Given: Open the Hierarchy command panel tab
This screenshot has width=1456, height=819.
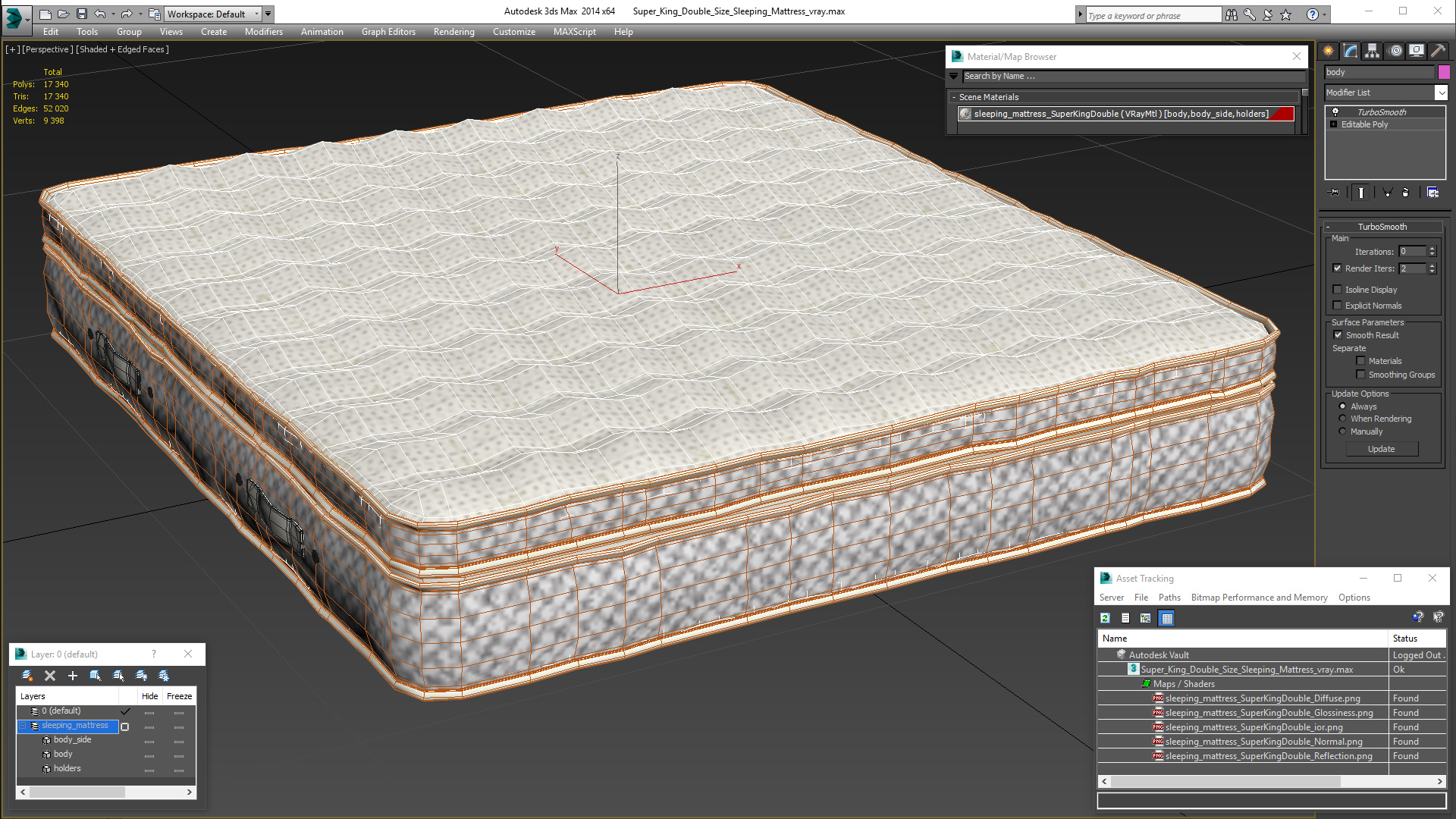Looking at the screenshot, I should pos(1372,51).
